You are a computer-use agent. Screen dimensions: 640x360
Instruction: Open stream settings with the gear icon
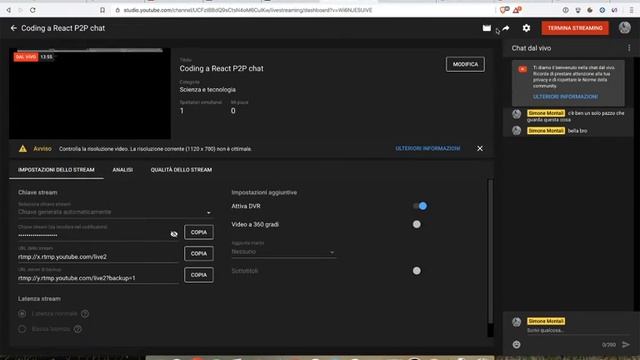526,28
